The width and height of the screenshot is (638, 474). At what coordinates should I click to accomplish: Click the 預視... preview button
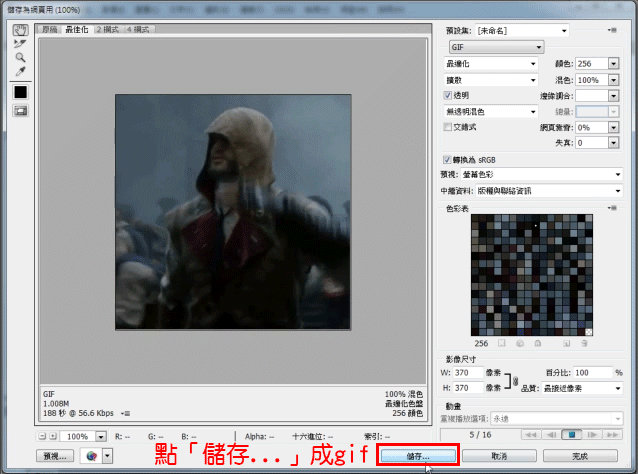pyautogui.click(x=55, y=456)
